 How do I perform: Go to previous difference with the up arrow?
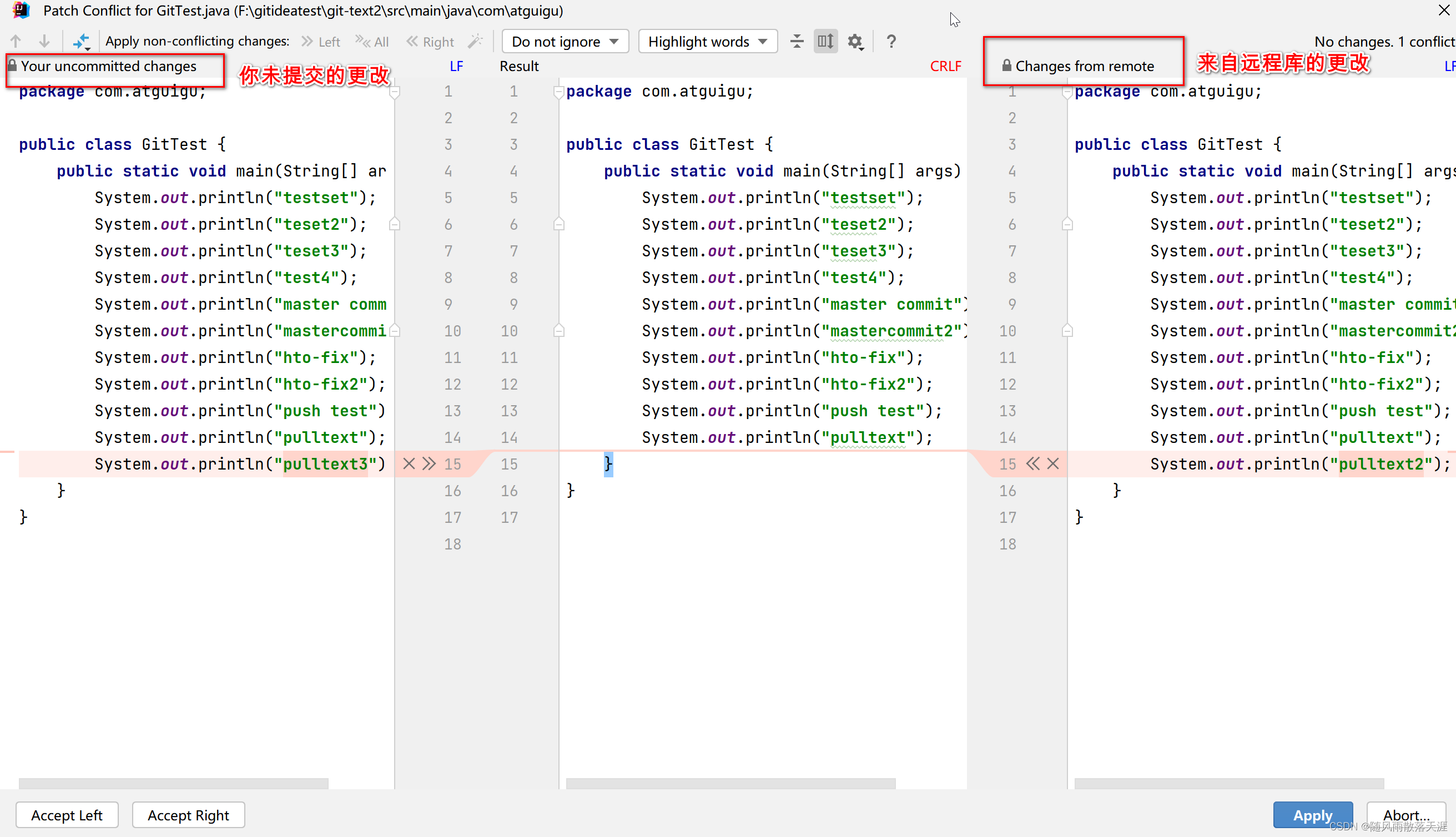pos(16,42)
